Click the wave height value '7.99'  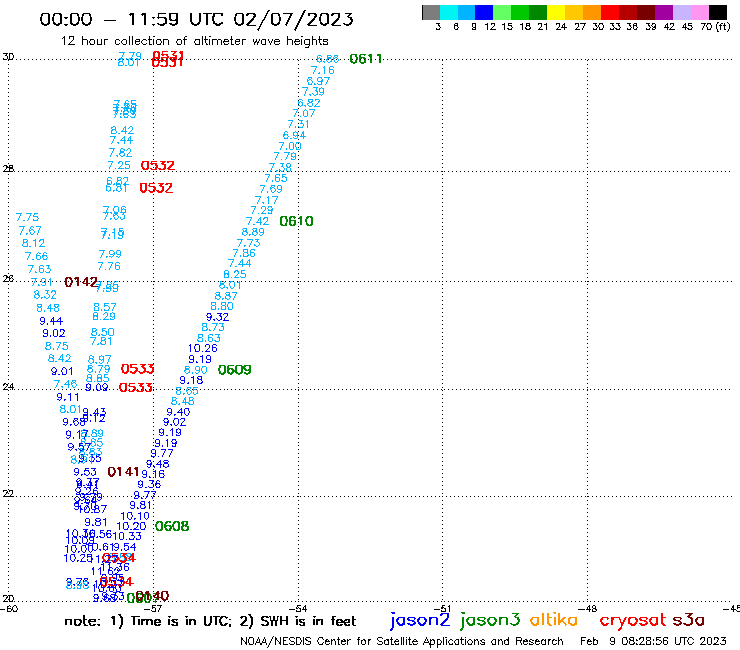(110, 254)
